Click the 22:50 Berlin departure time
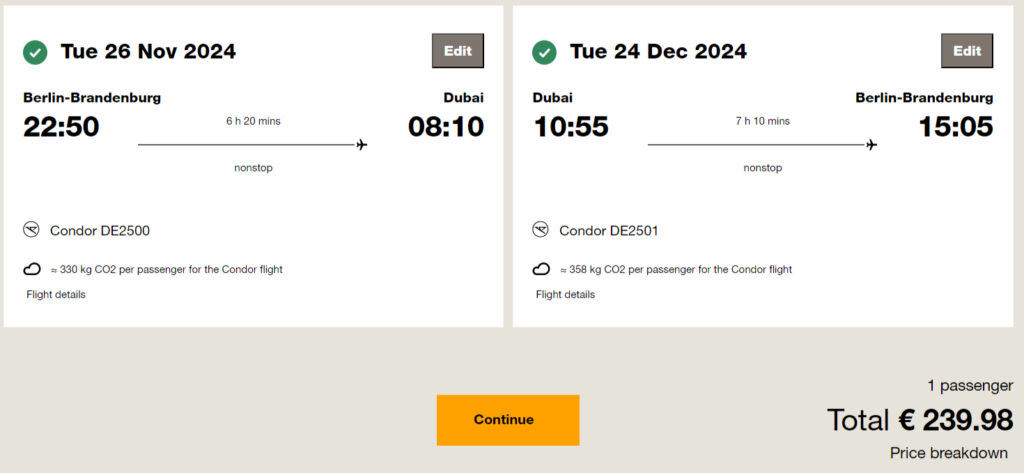 tap(61, 127)
